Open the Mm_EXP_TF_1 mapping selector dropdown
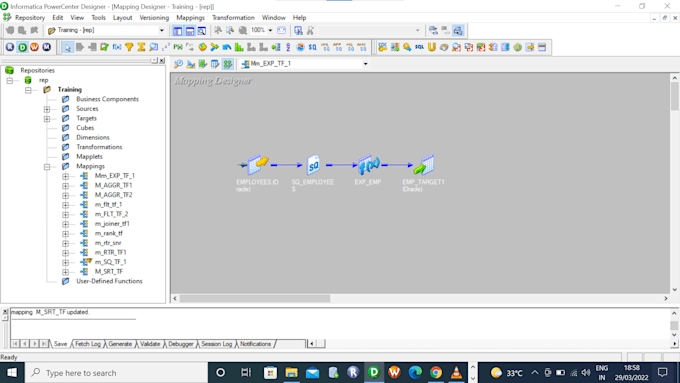Viewport: 680px width, 383px height. pyautogui.click(x=366, y=64)
